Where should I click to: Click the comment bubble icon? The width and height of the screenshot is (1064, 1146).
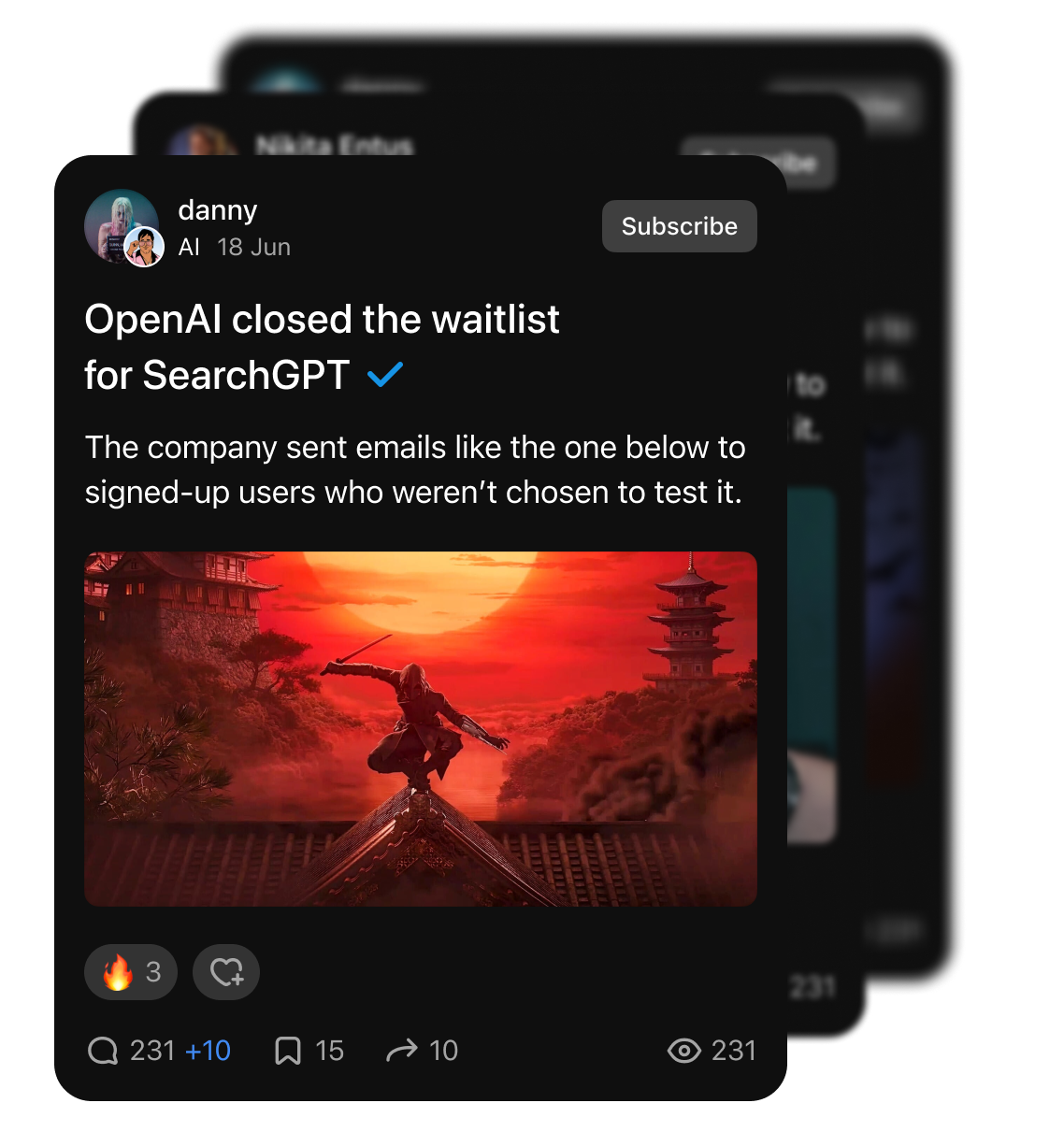pos(103,1051)
